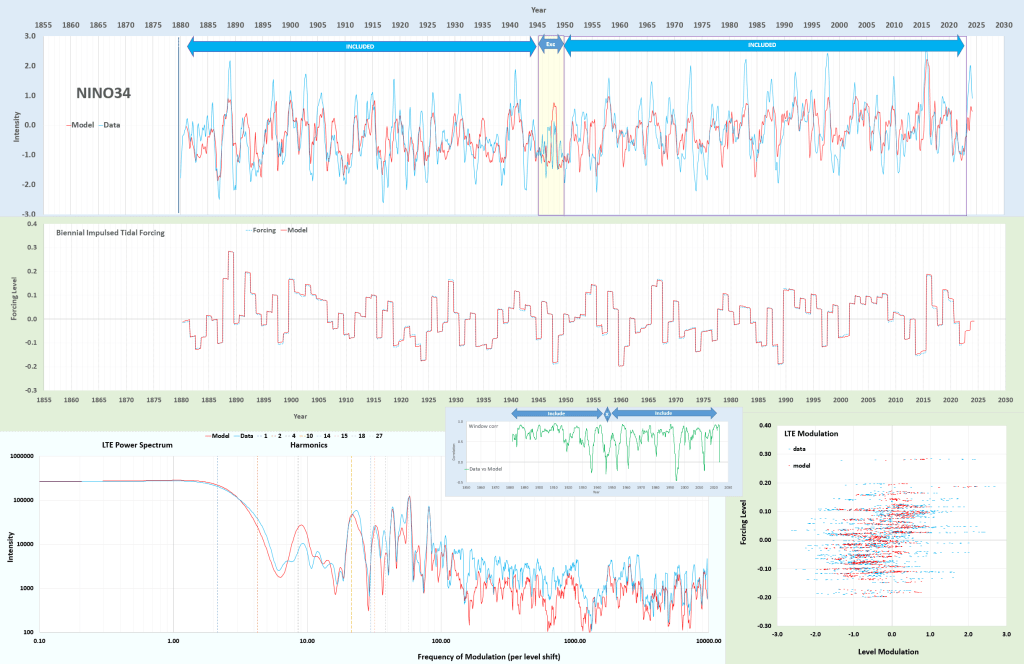The width and height of the screenshot is (1024, 664).
Task: Select the small excluded-interval arrow near 1947
Action: (550, 45)
